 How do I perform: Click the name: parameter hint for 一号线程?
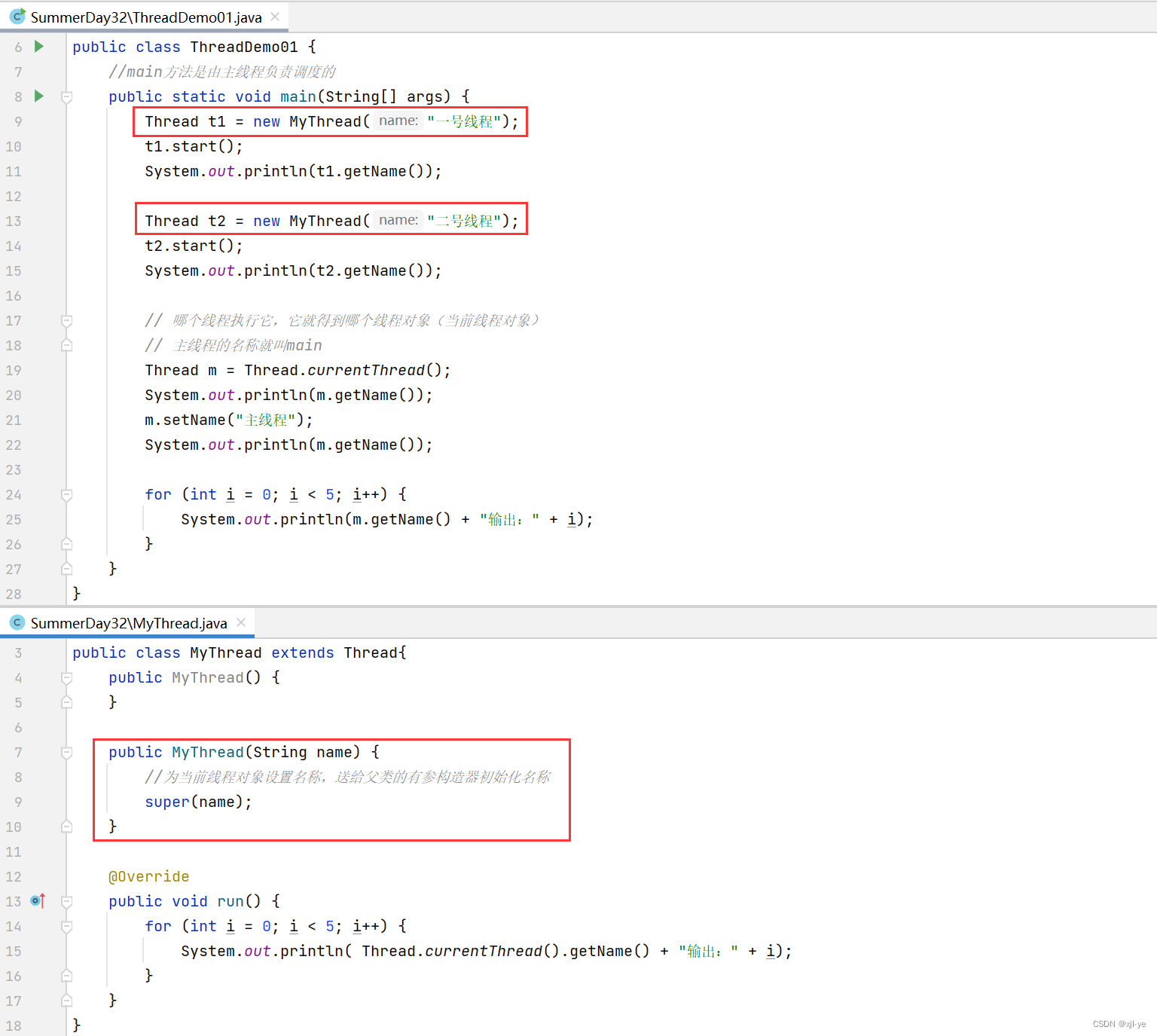(398, 121)
